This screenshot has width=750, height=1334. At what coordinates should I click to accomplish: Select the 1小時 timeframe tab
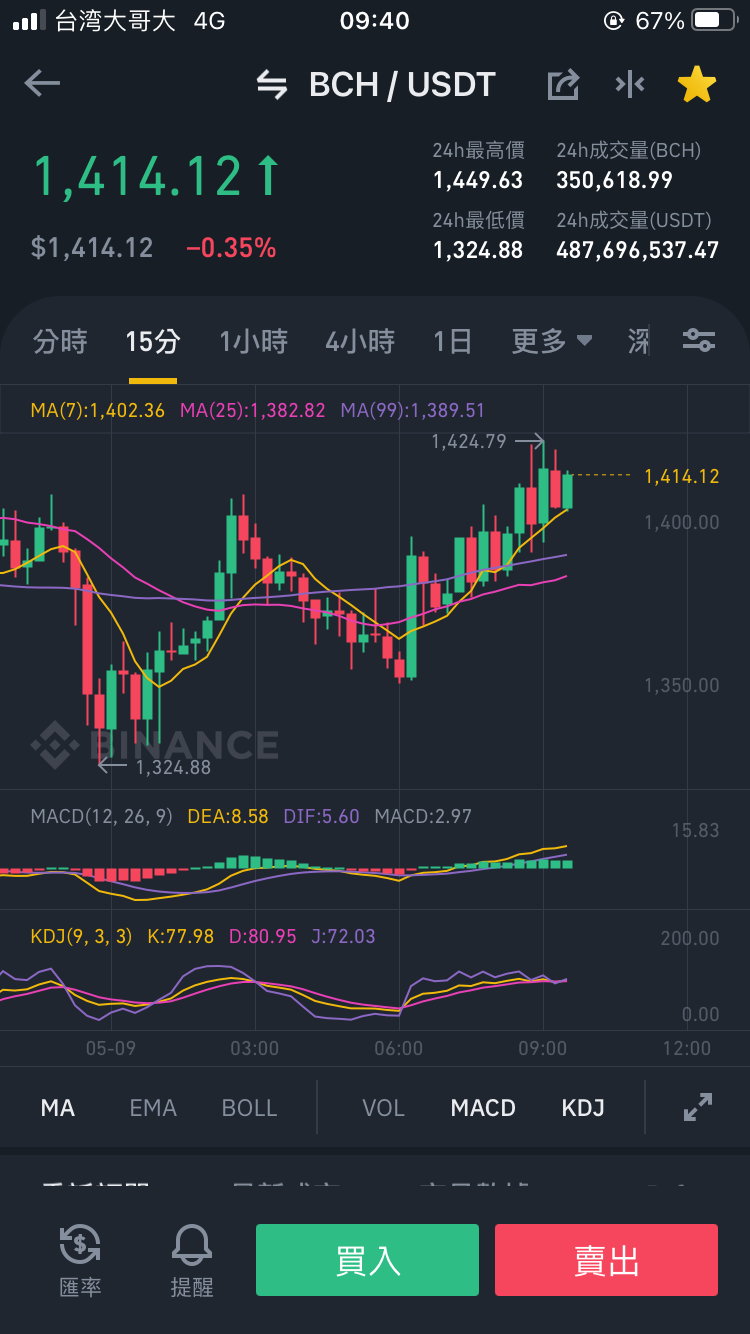pos(254,341)
